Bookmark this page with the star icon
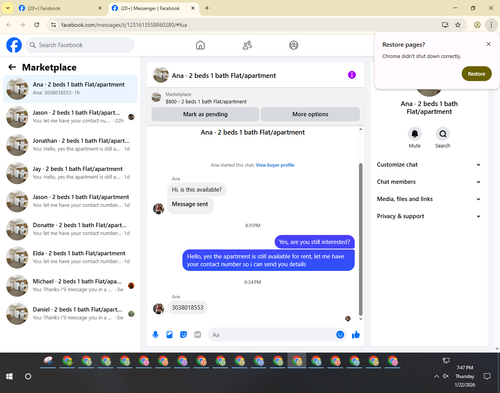500x393 pixels. tap(458, 25)
